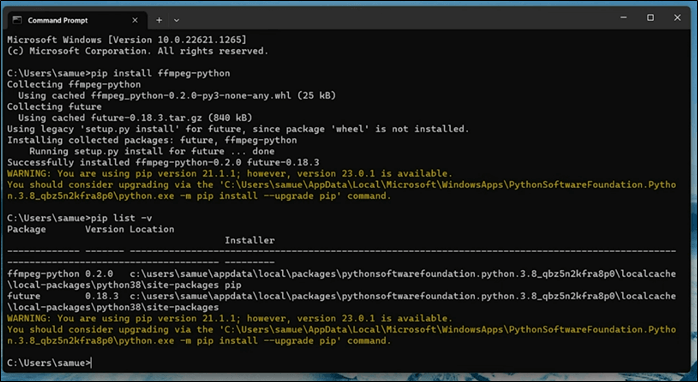The image size is (698, 382).
Task: Click the Microsoft Corporation copyright line
Action: click(138, 51)
